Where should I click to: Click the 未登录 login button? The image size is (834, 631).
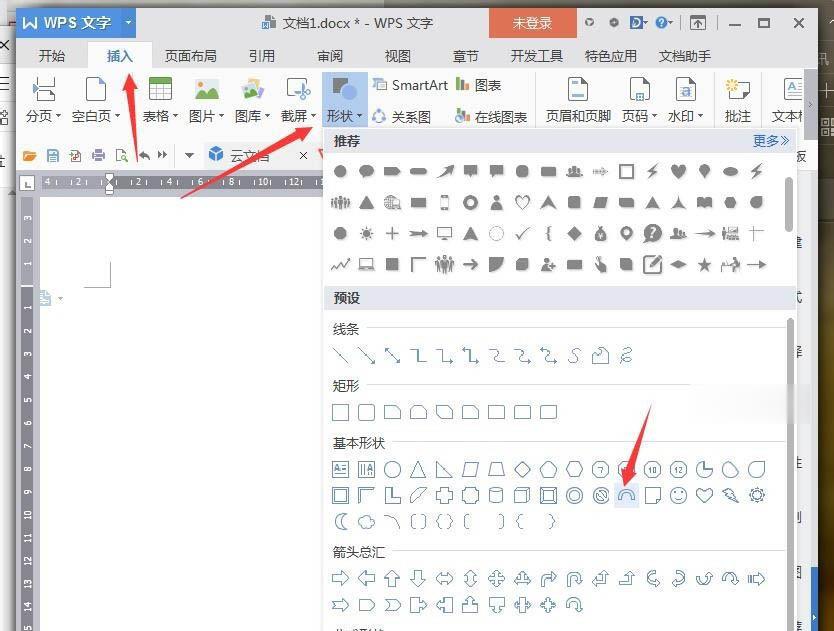(532, 22)
